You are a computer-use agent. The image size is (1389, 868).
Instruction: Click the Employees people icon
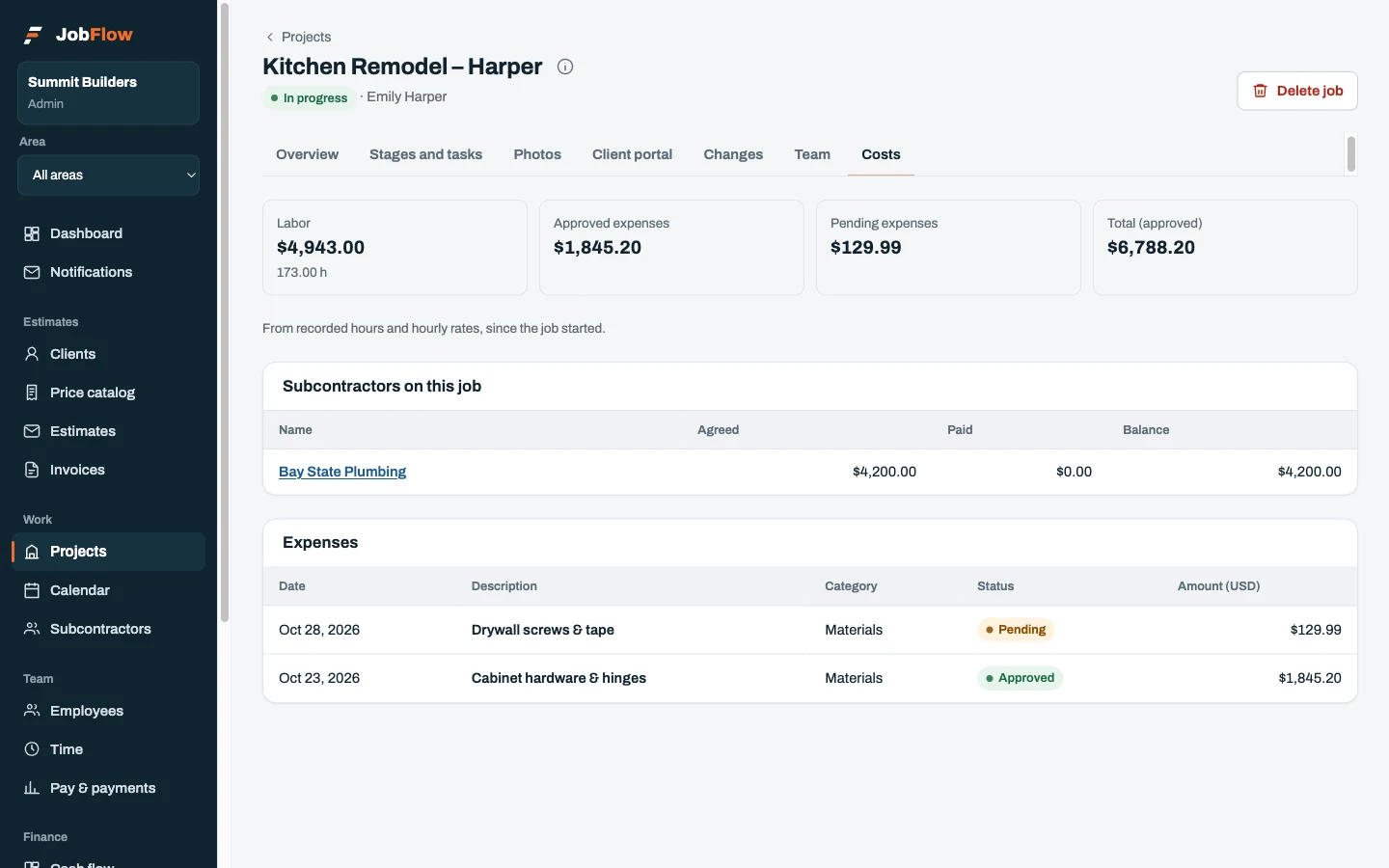(x=32, y=711)
